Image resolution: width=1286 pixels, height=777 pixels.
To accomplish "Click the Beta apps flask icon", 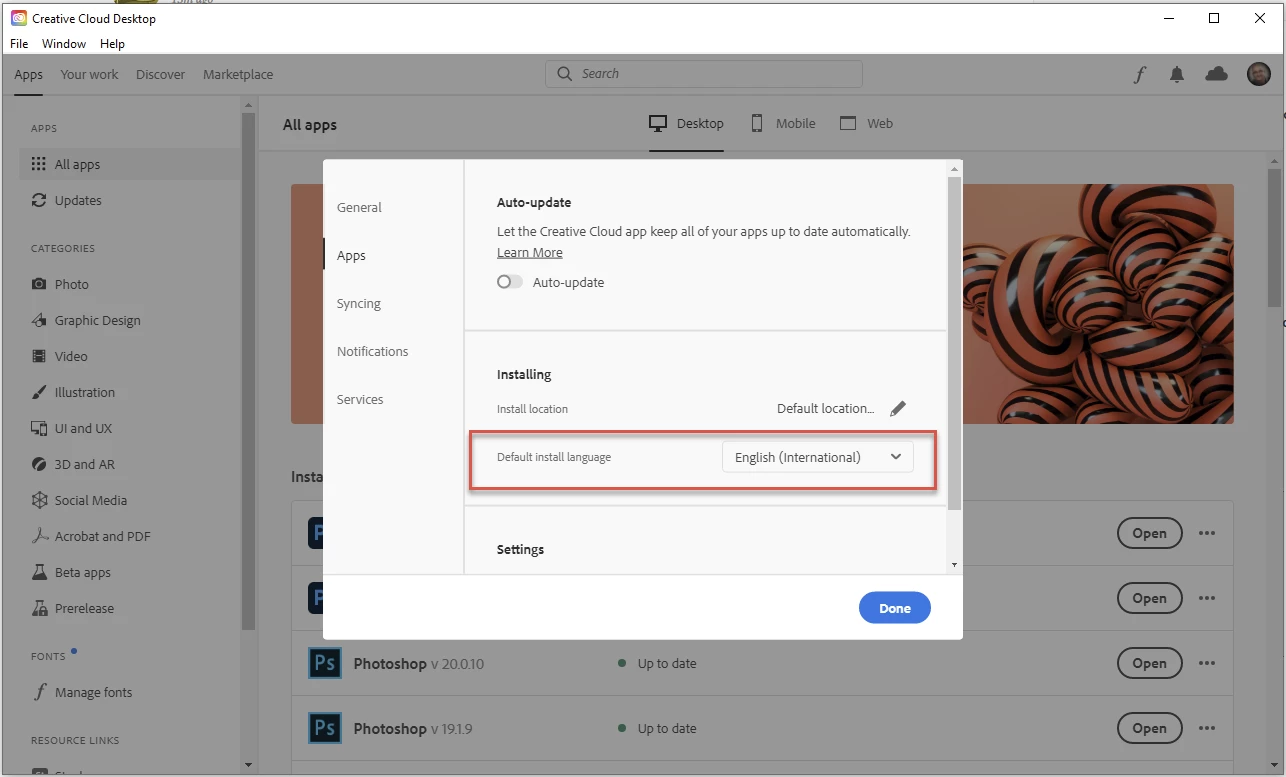I will coord(39,572).
